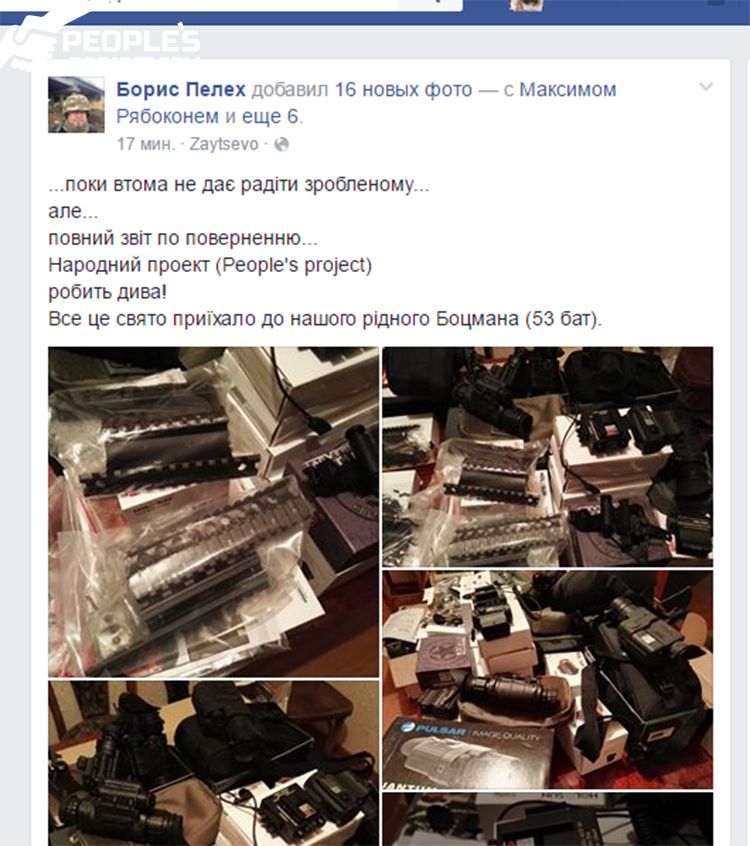The width and height of the screenshot is (750, 846).
Task: Click post text line mentioning Боцмана (53 бат)
Action: point(325,319)
